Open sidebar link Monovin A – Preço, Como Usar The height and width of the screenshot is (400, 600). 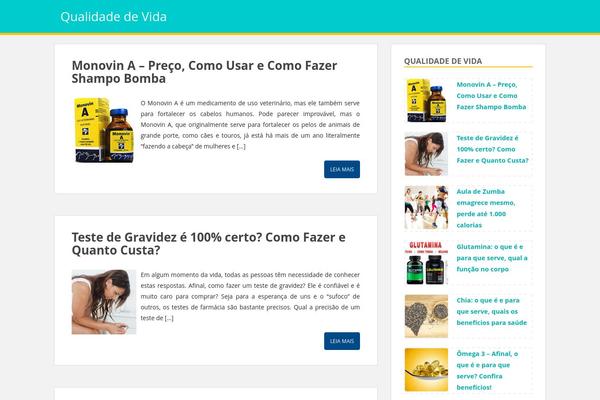pyautogui.click(x=491, y=96)
